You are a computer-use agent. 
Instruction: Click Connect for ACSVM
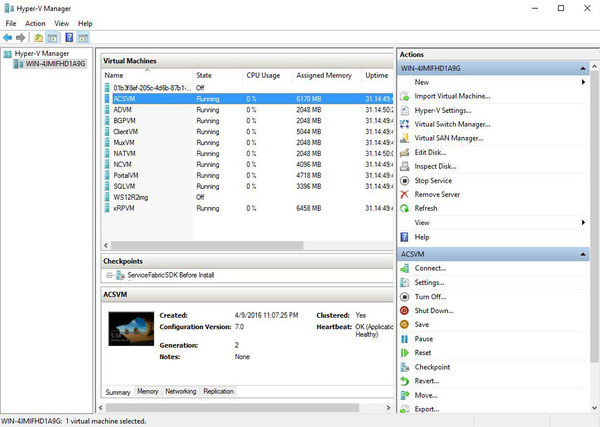430,268
